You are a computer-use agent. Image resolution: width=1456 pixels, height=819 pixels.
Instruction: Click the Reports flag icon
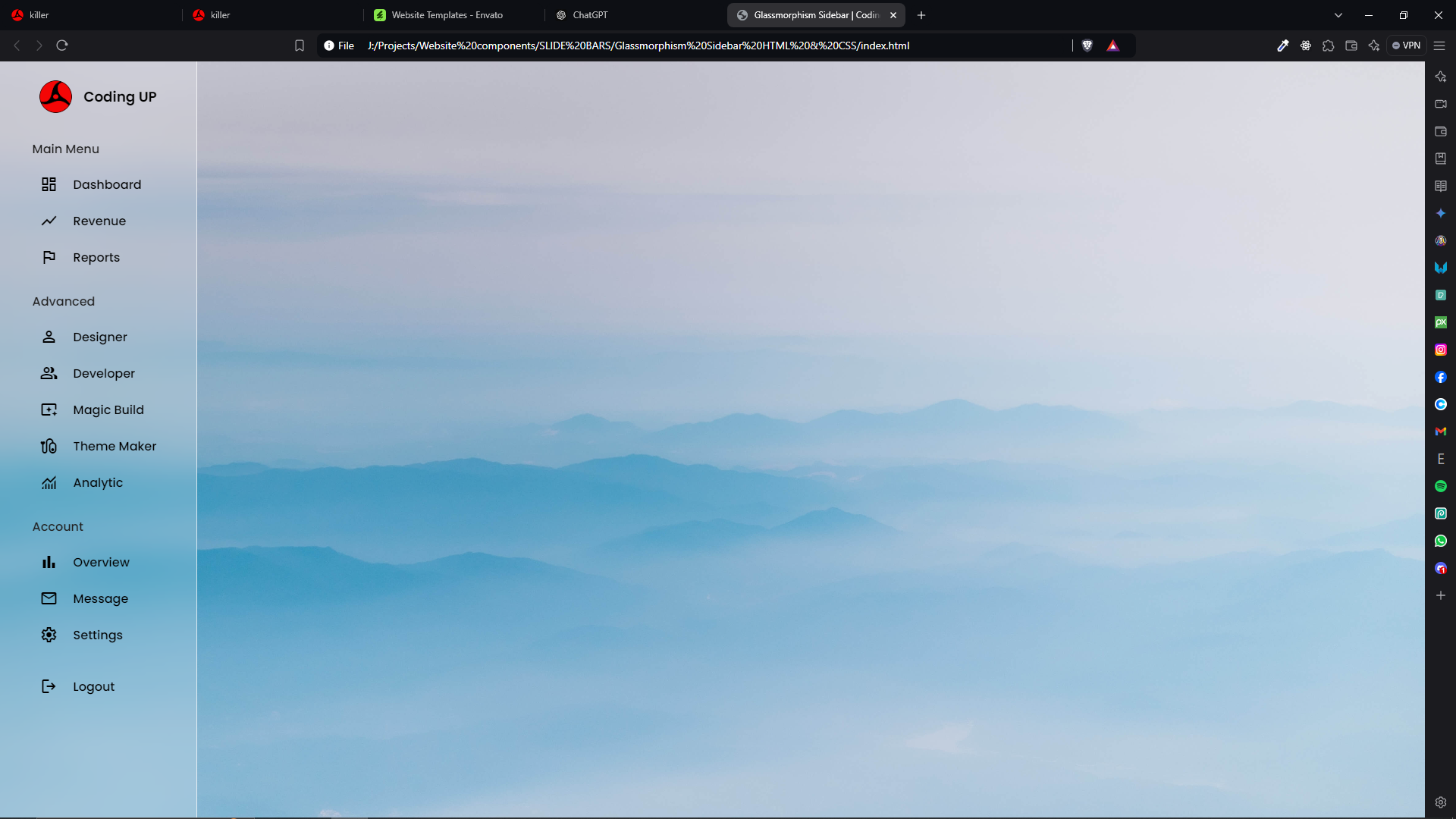click(49, 257)
